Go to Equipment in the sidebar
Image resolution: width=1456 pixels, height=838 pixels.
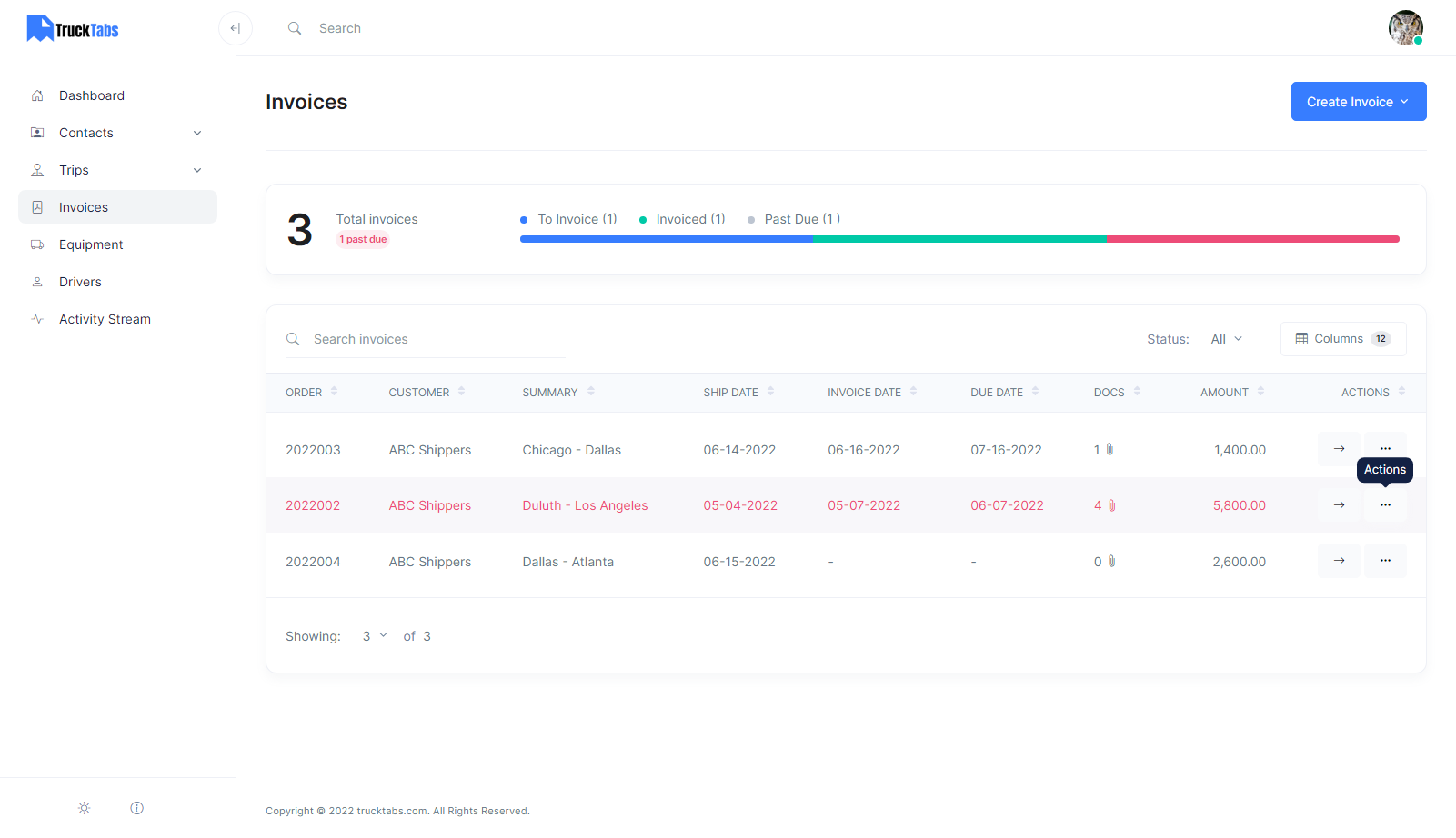tap(91, 244)
